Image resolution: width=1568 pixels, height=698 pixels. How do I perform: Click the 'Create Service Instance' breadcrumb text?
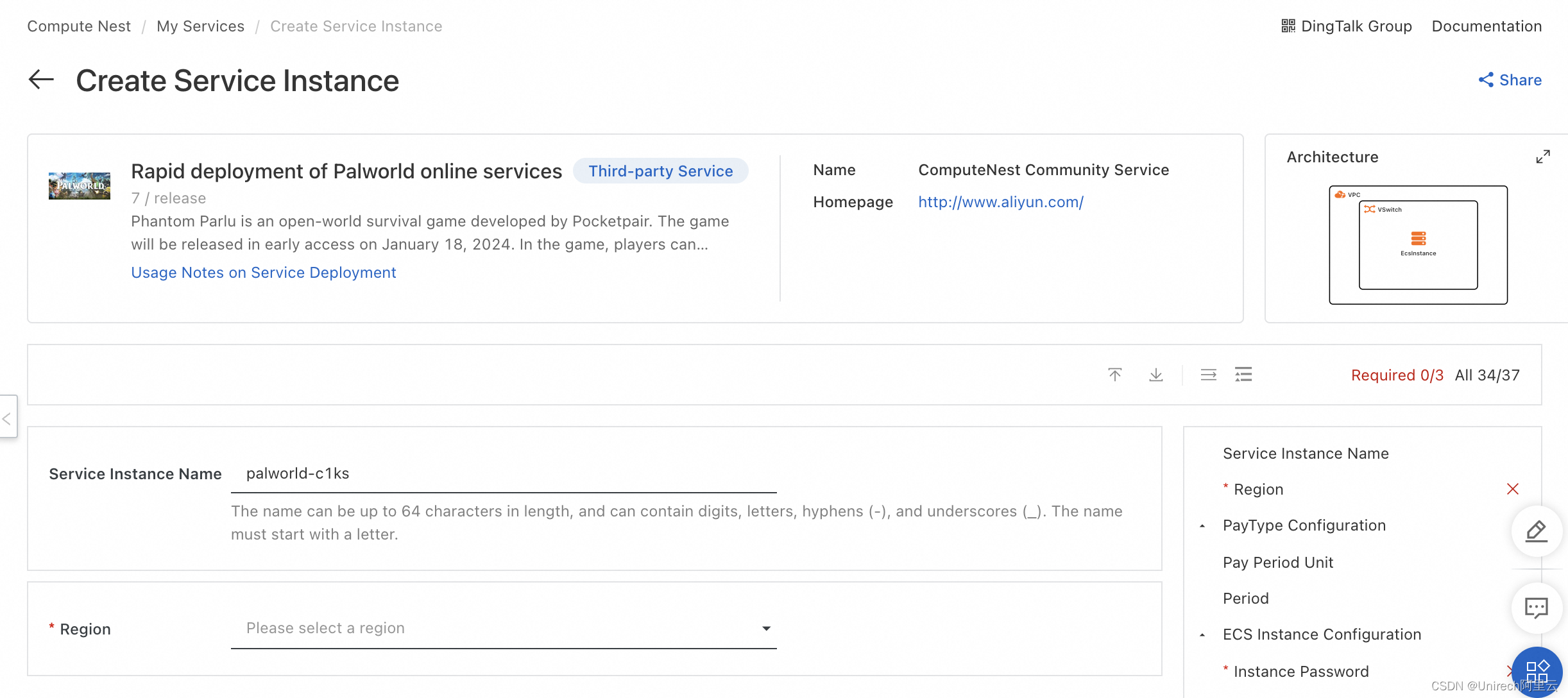tap(356, 26)
